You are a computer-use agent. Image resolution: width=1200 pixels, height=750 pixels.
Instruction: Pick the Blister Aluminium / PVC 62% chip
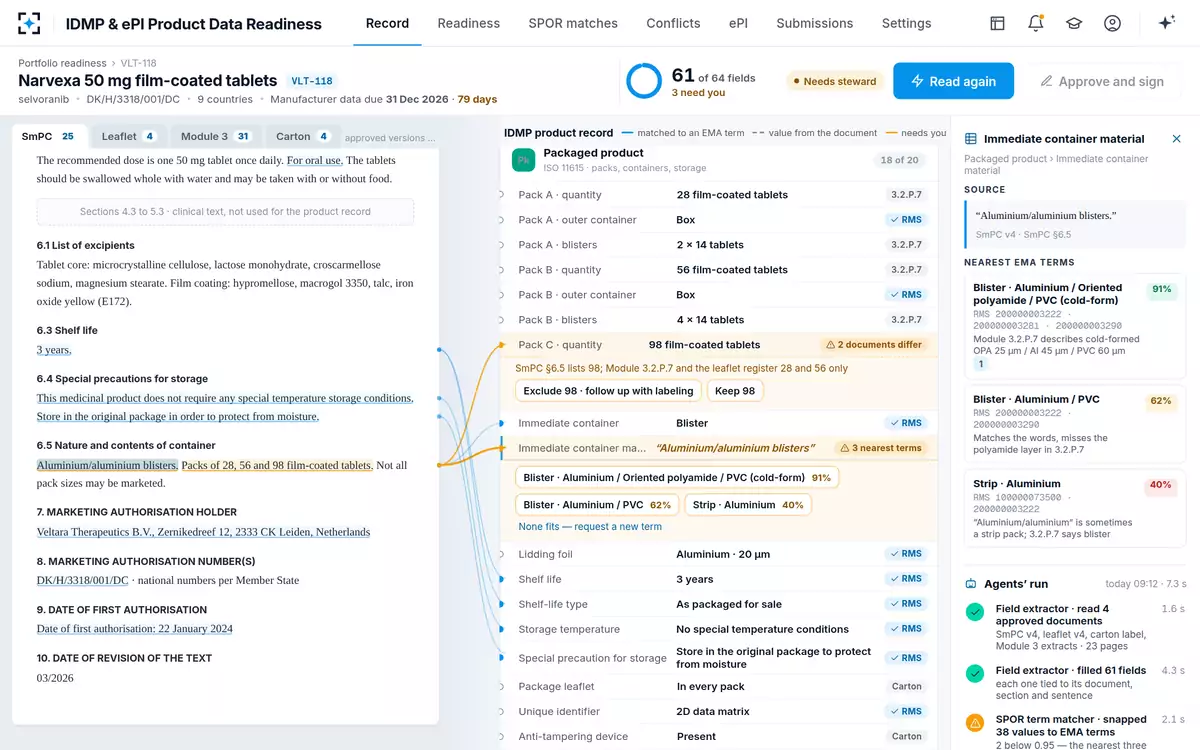597,505
